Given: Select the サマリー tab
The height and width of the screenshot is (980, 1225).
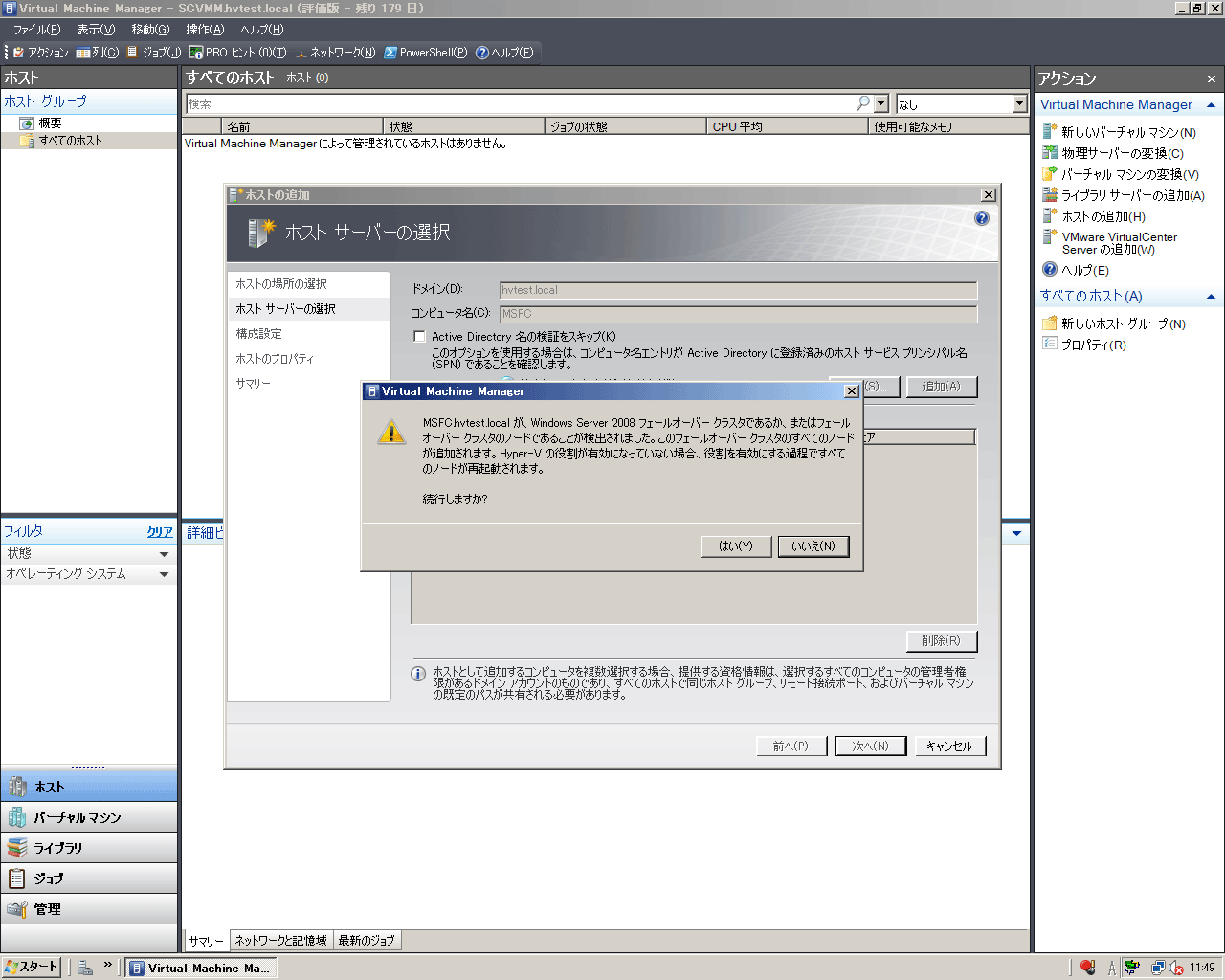Looking at the screenshot, I should (206, 941).
